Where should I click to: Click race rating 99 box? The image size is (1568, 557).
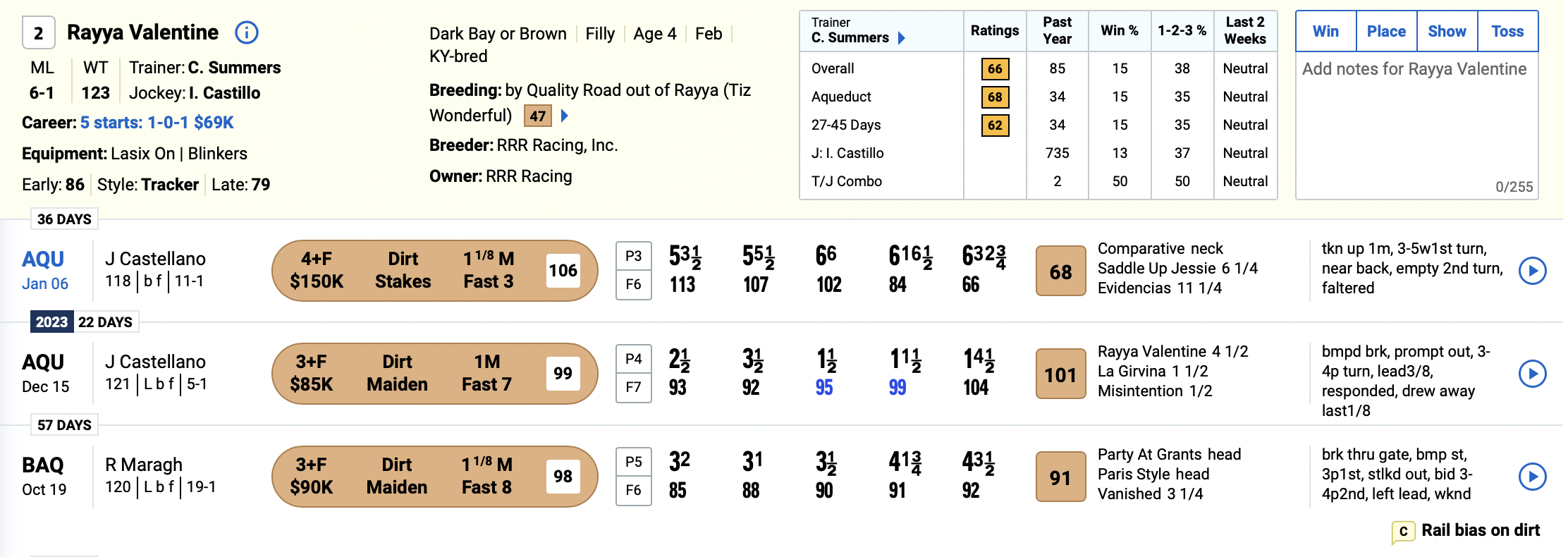pyautogui.click(x=563, y=374)
